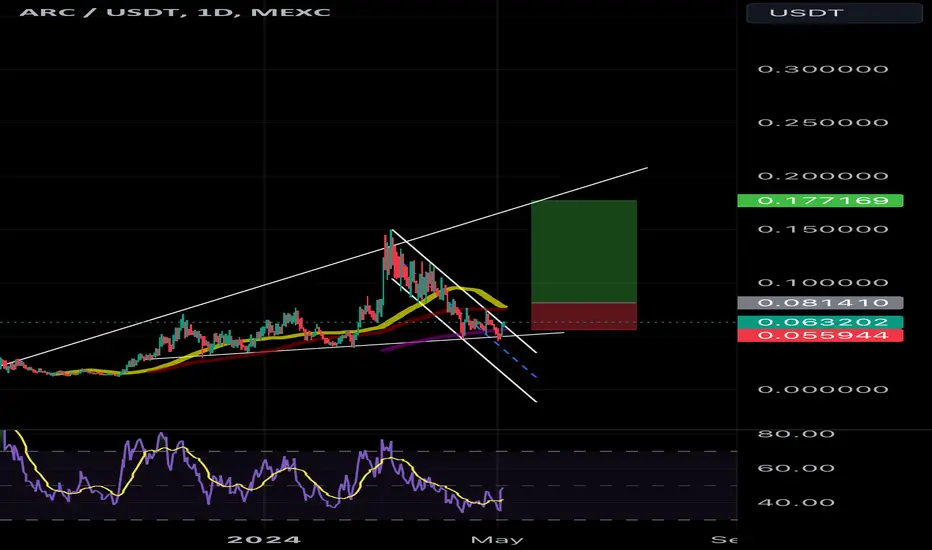Viewport: 932px width, 550px height.
Task: Click the red 0.055944 stop price label
Action: tap(820, 335)
